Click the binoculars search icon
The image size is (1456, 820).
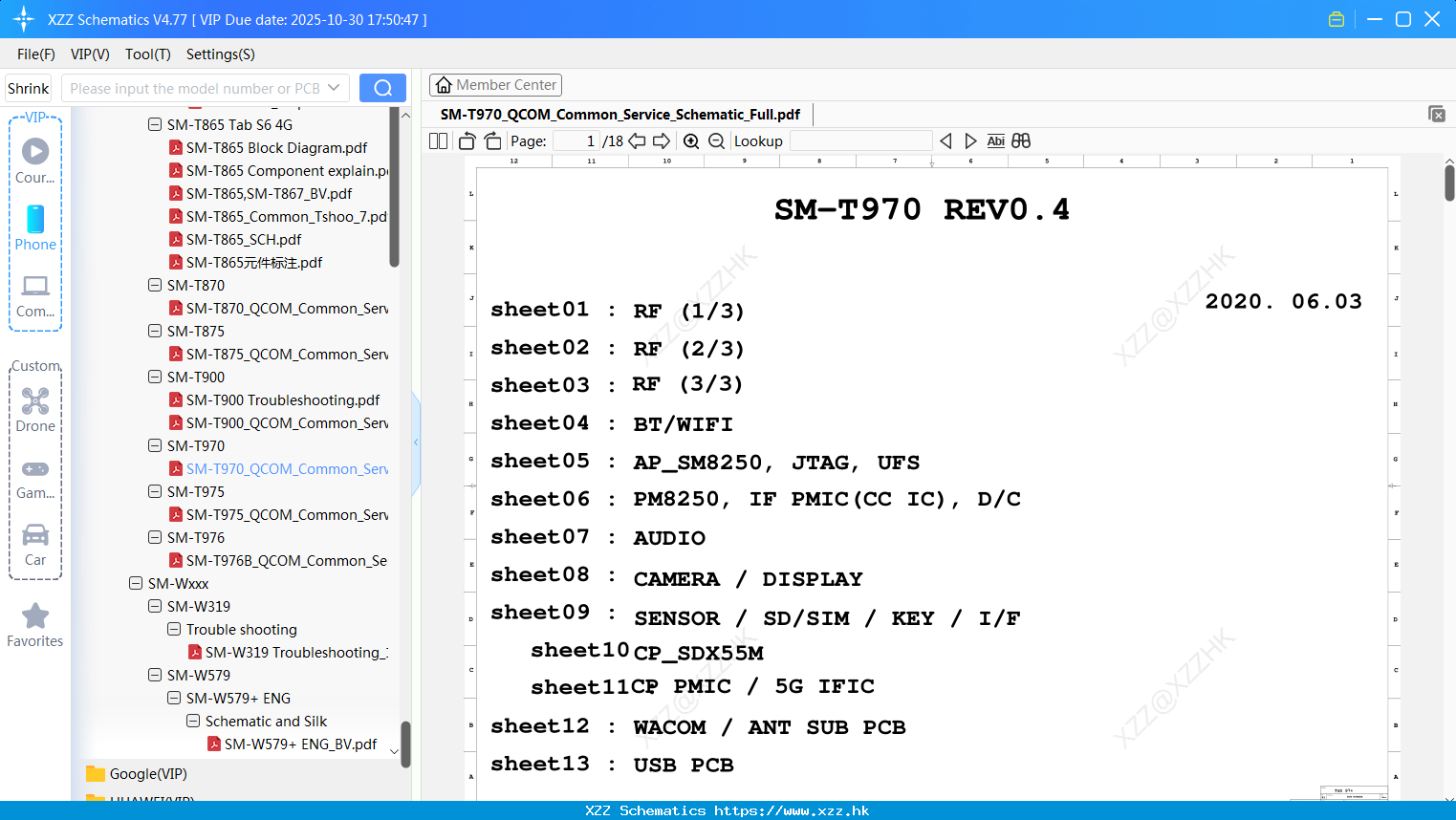pyautogui.click(x=1021, y=141)
